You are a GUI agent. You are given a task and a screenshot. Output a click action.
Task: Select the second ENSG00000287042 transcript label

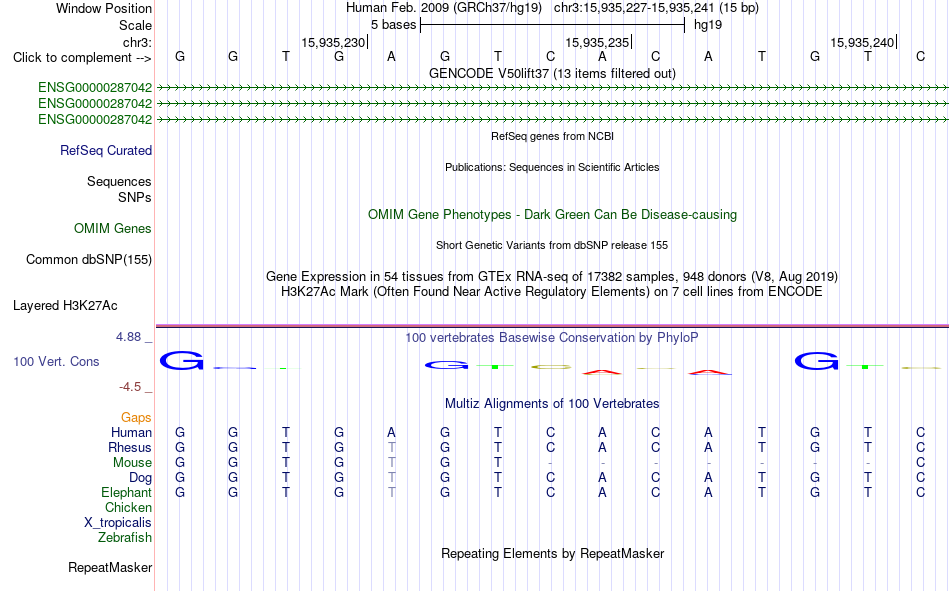pos(95,103)
